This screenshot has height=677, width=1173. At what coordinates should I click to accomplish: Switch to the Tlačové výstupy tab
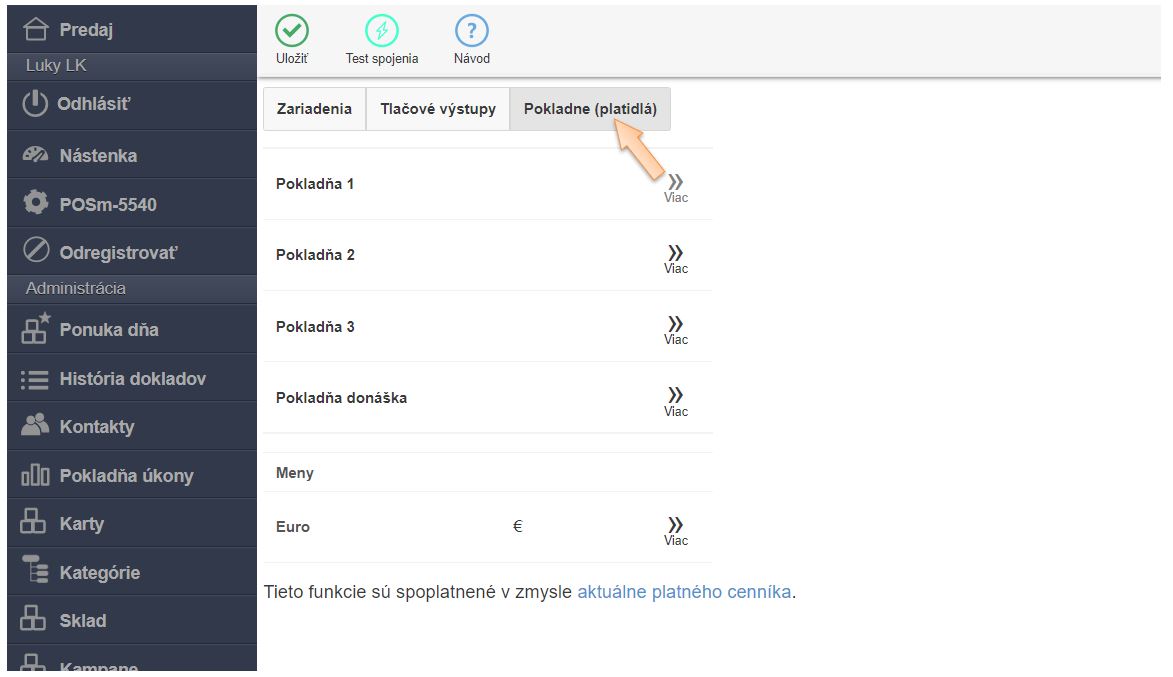pos(438,109)
